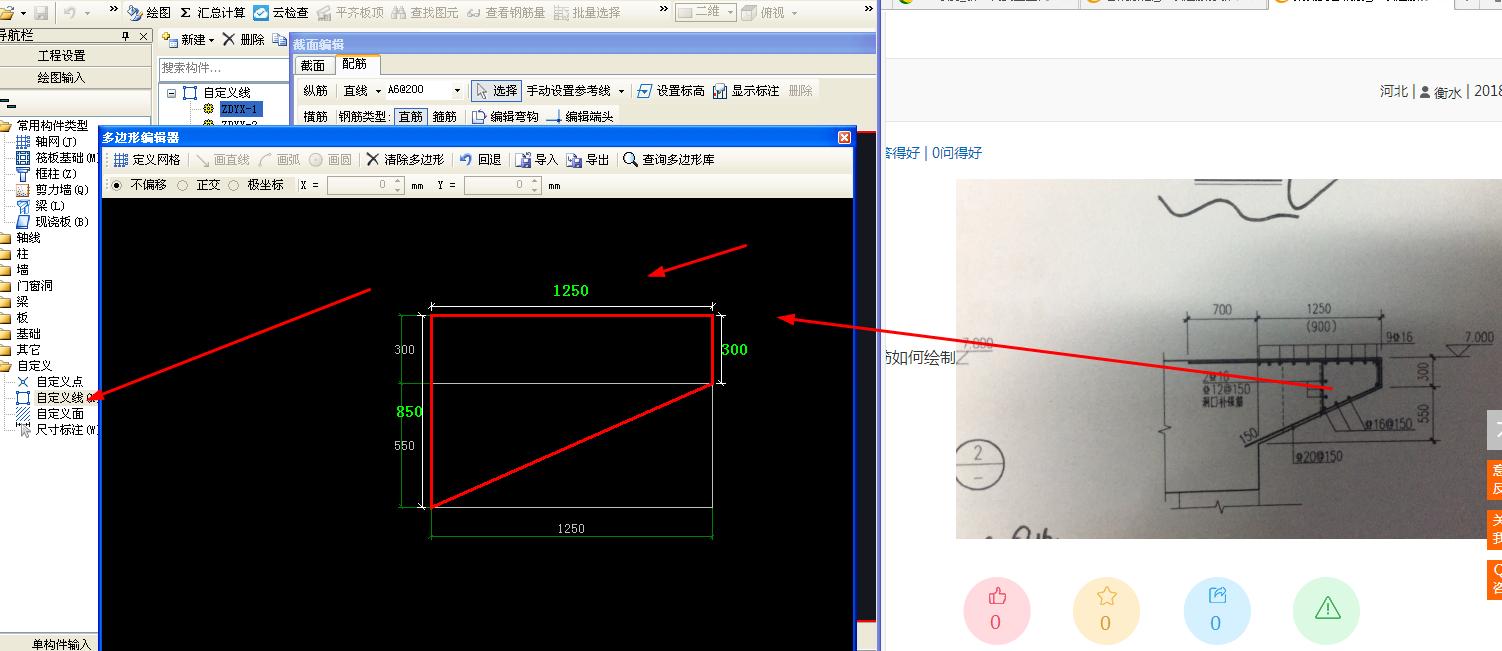Click the Y coordinate input field
The height and width of the screenshot is (651, 1502).
pyautogui.click(x=501, y=185)
